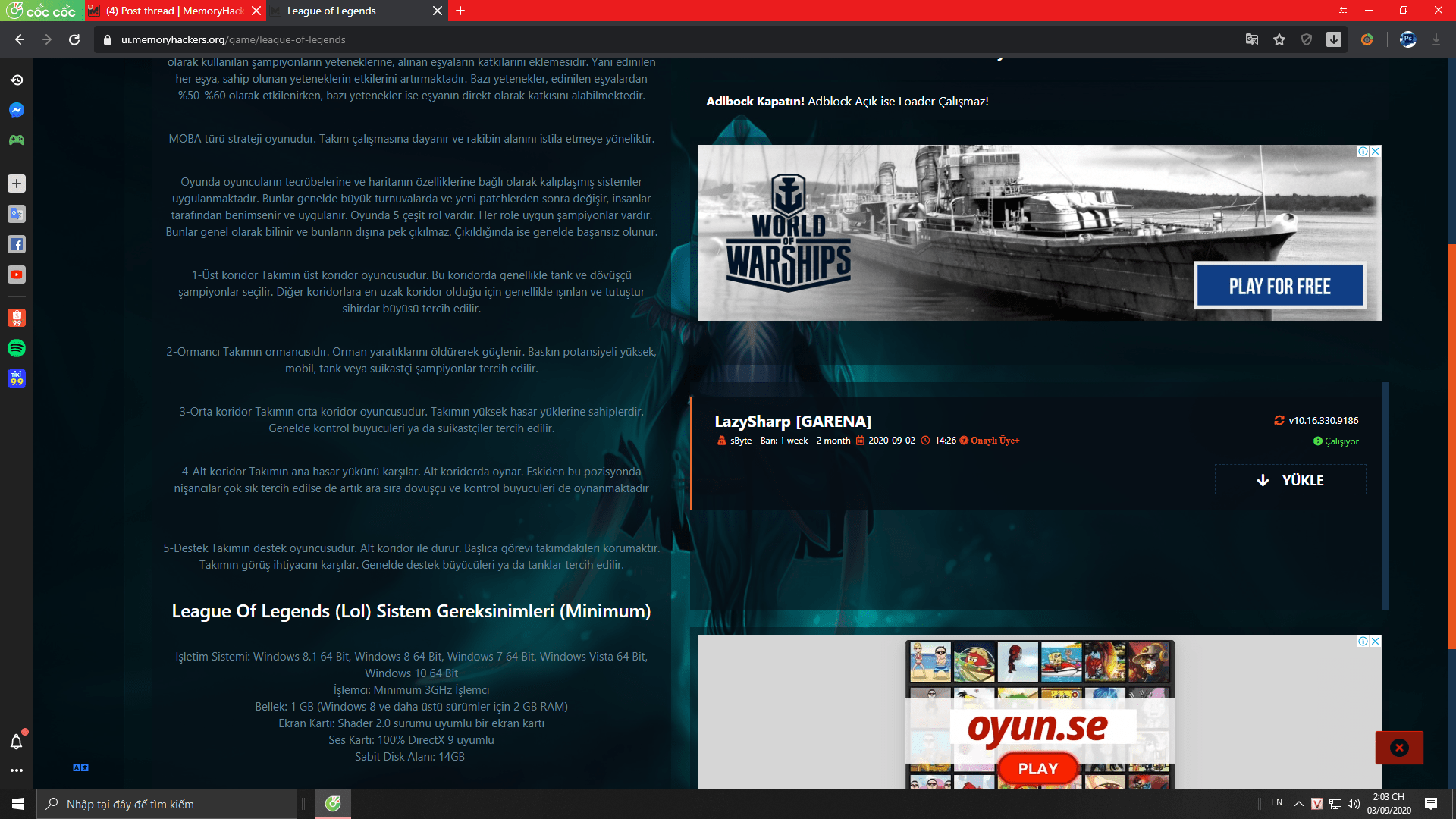Add a new sidebar shortcut with plus

[x=17, y=184]
